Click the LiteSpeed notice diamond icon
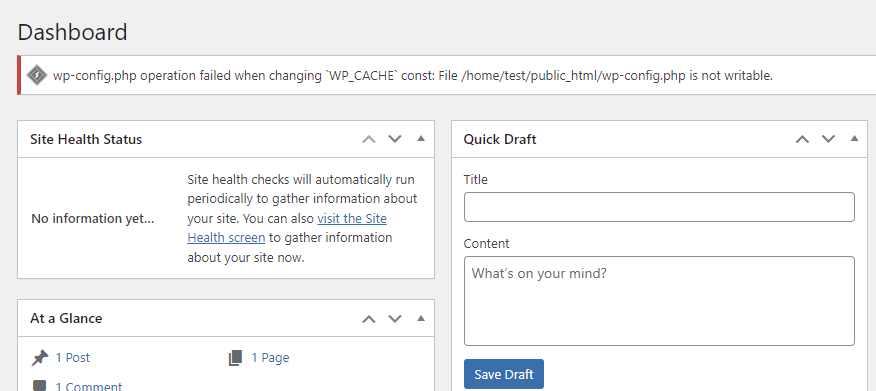This screenshot has height=391, width=876. point(37,75)
